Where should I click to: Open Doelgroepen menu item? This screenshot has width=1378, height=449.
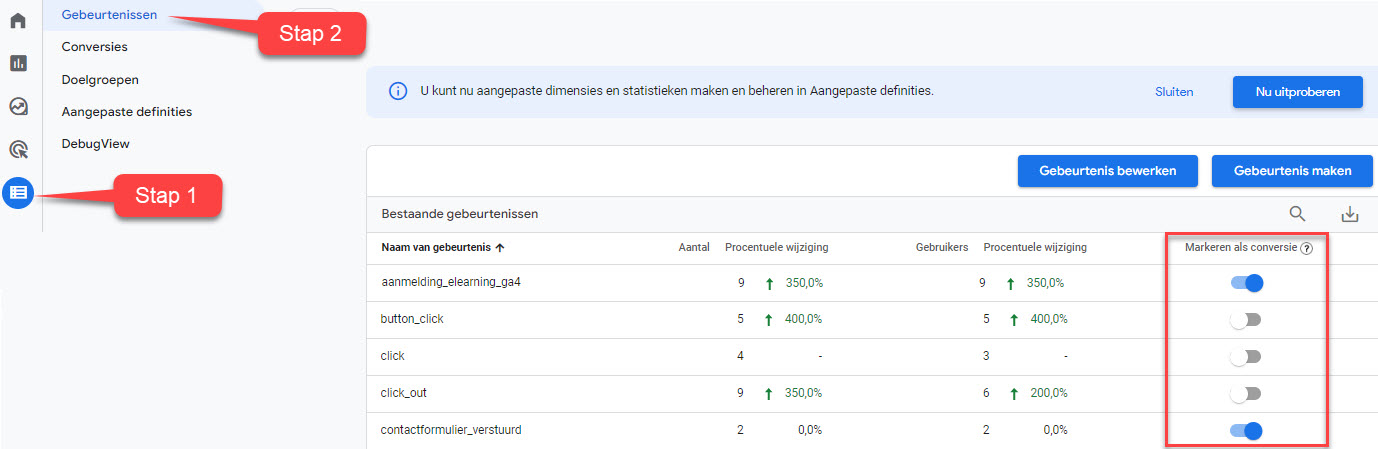point(100,79)
